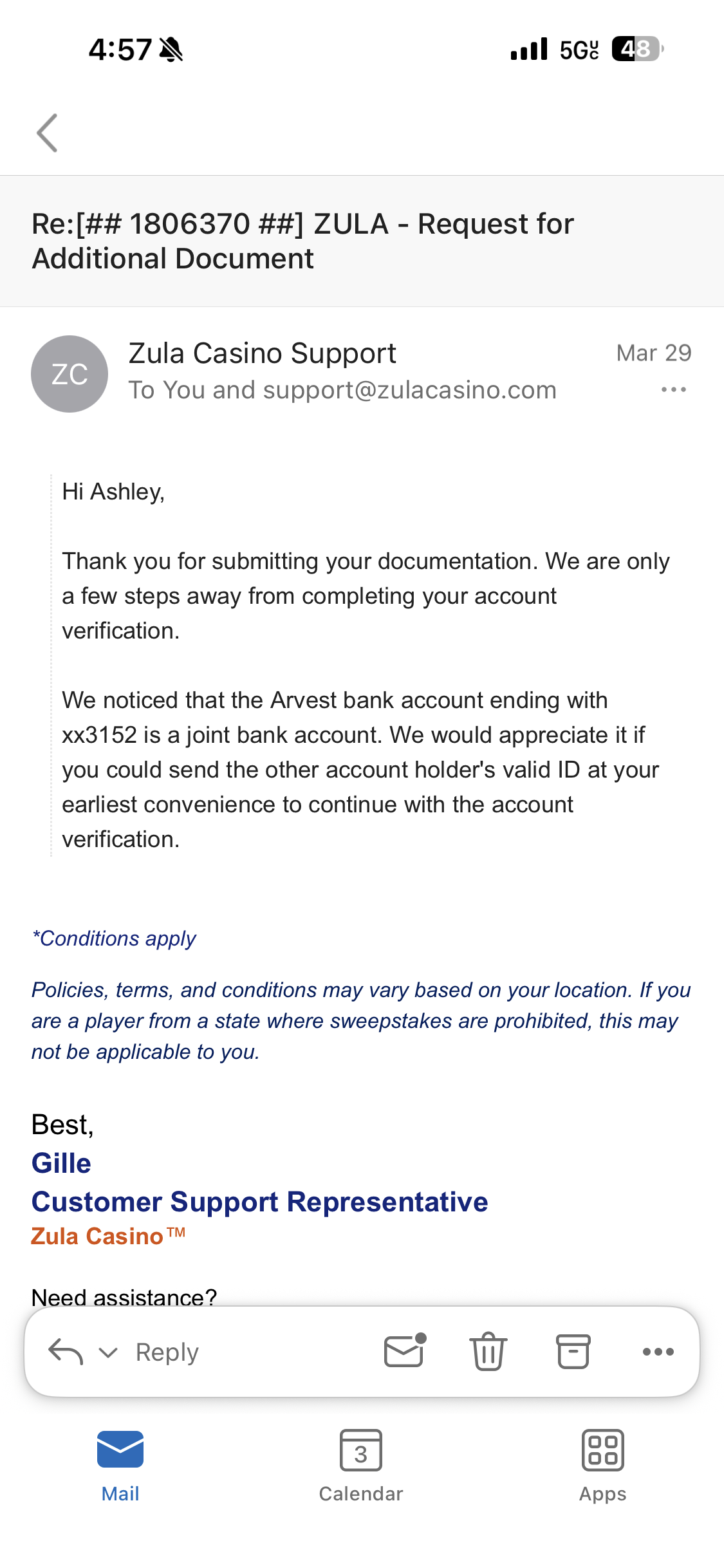Tap sender name Zula Casino Support
724x1568 pixels.
pos(262,353)
